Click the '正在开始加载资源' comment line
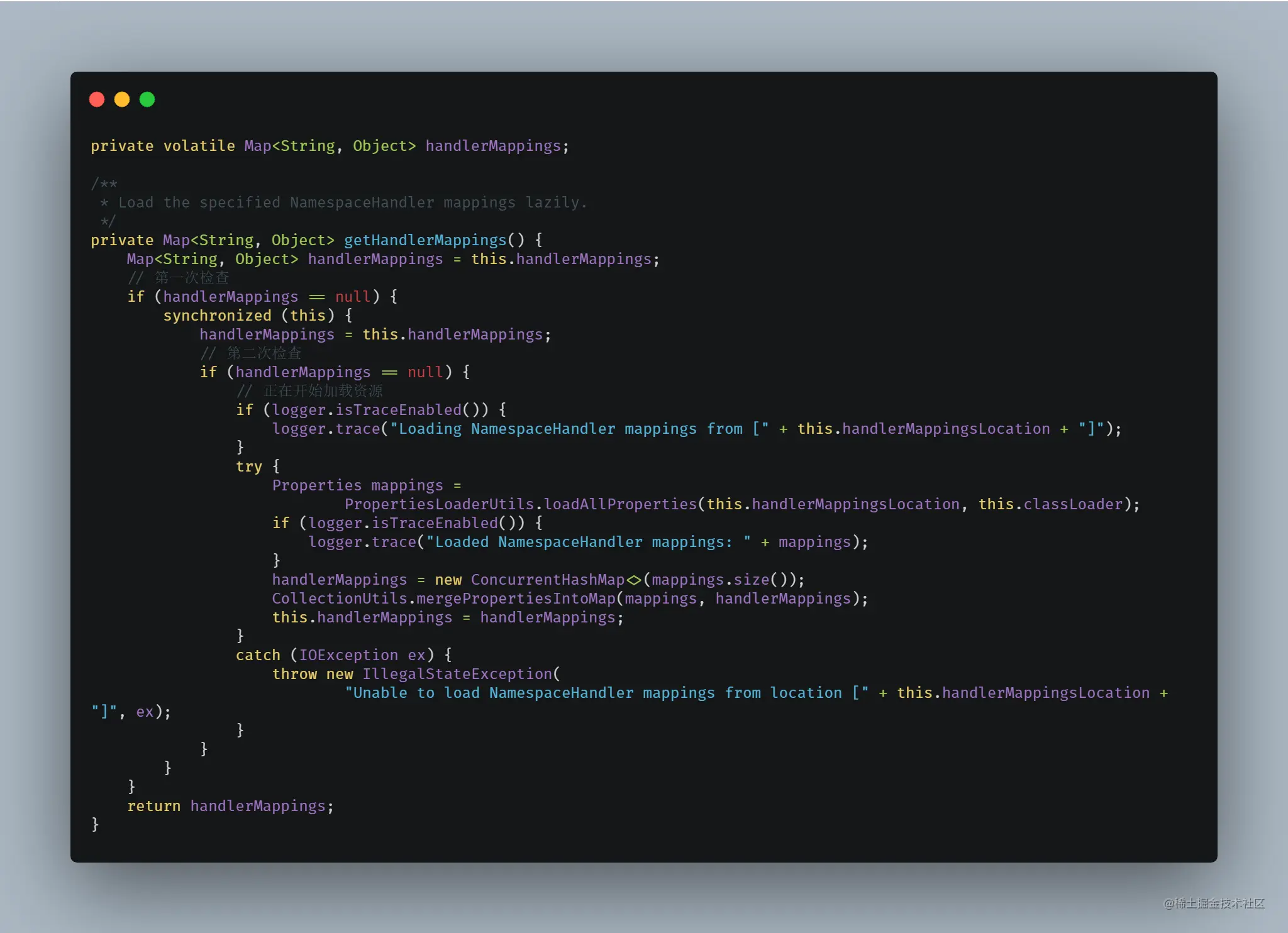 click(x=309, y=391)
